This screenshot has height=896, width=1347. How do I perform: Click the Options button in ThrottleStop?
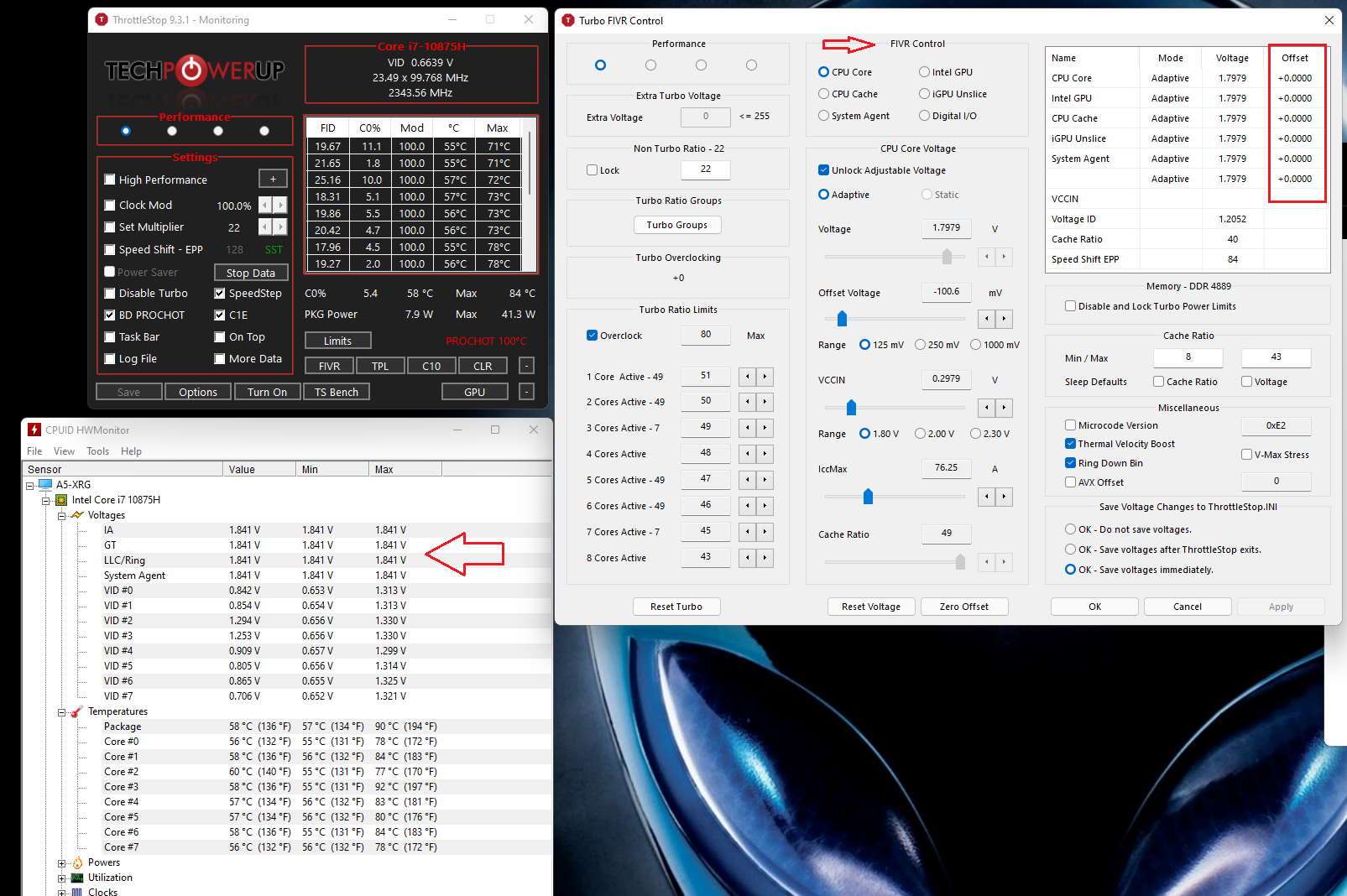[x=198, y=392]
